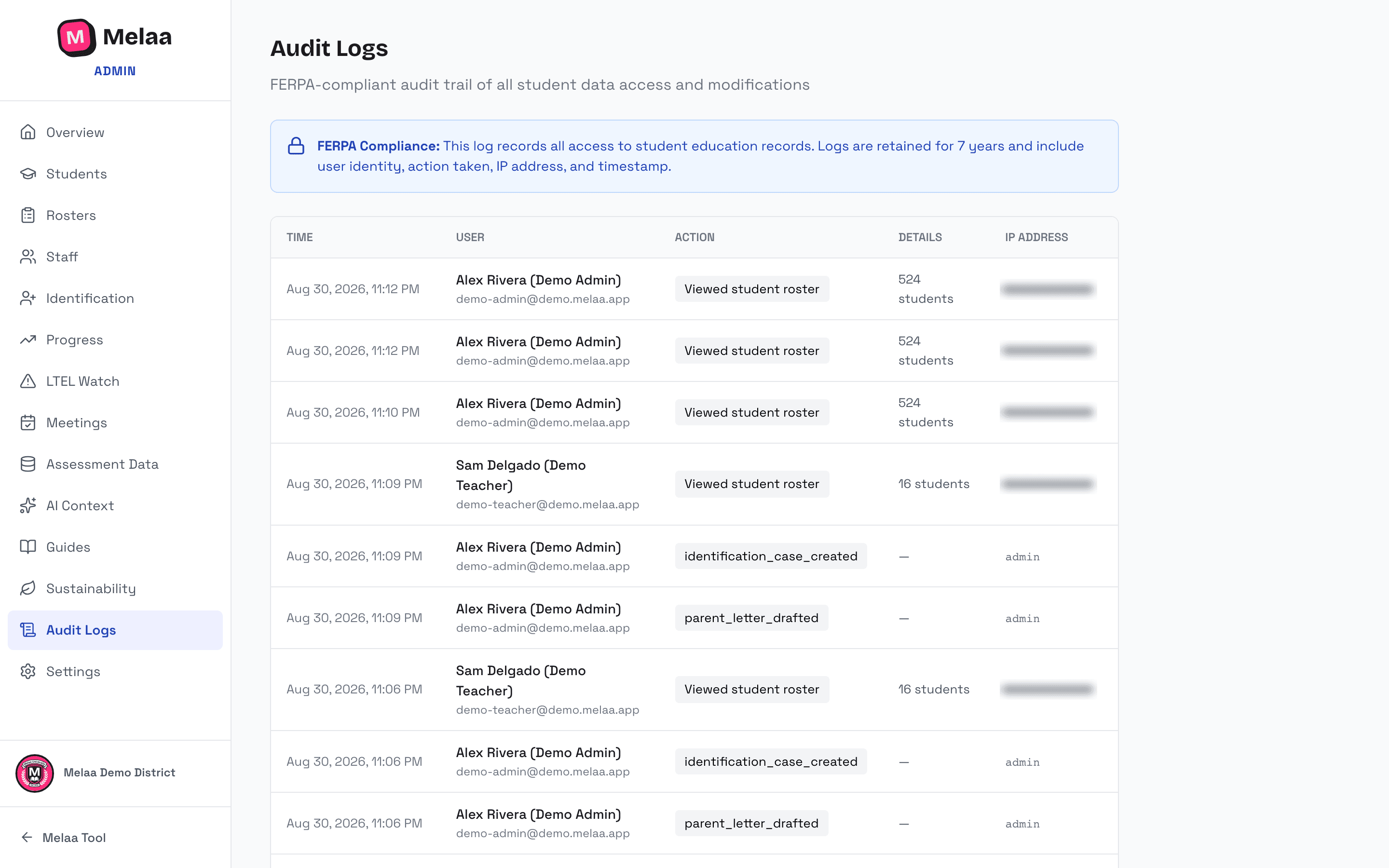Click the ACTION column header
The width and height of the screenshot is (1389, 868).
pos(694,237)
